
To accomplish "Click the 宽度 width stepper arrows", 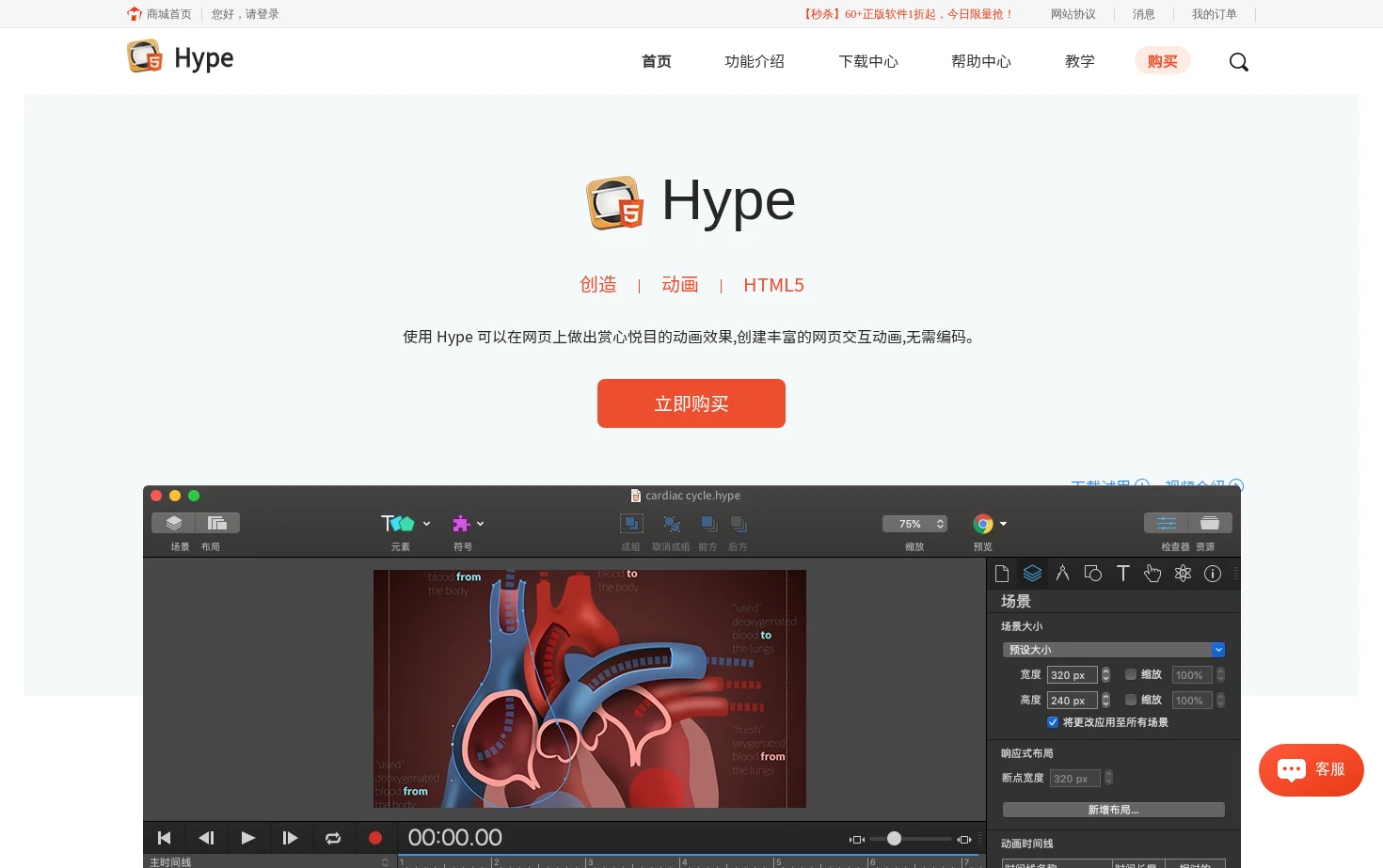I will [x=1105, y=674].
